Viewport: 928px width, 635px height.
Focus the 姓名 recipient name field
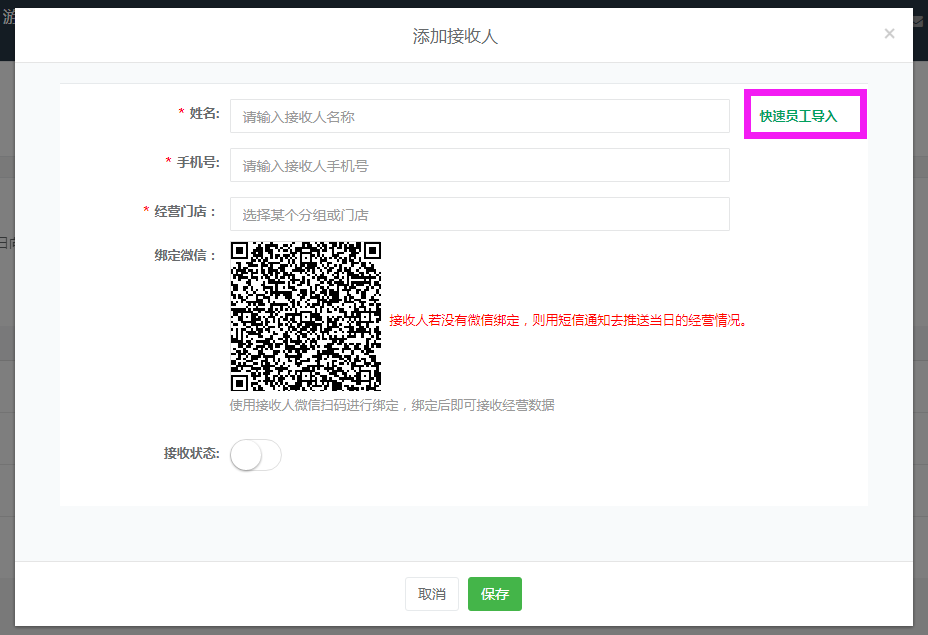click(479, 116)
